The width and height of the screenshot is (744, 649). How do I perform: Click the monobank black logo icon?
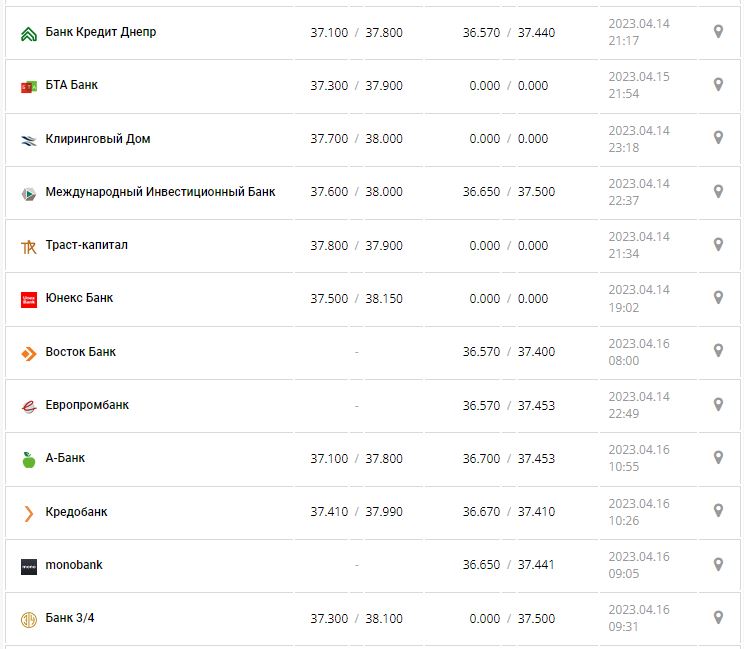pos(28,566)
